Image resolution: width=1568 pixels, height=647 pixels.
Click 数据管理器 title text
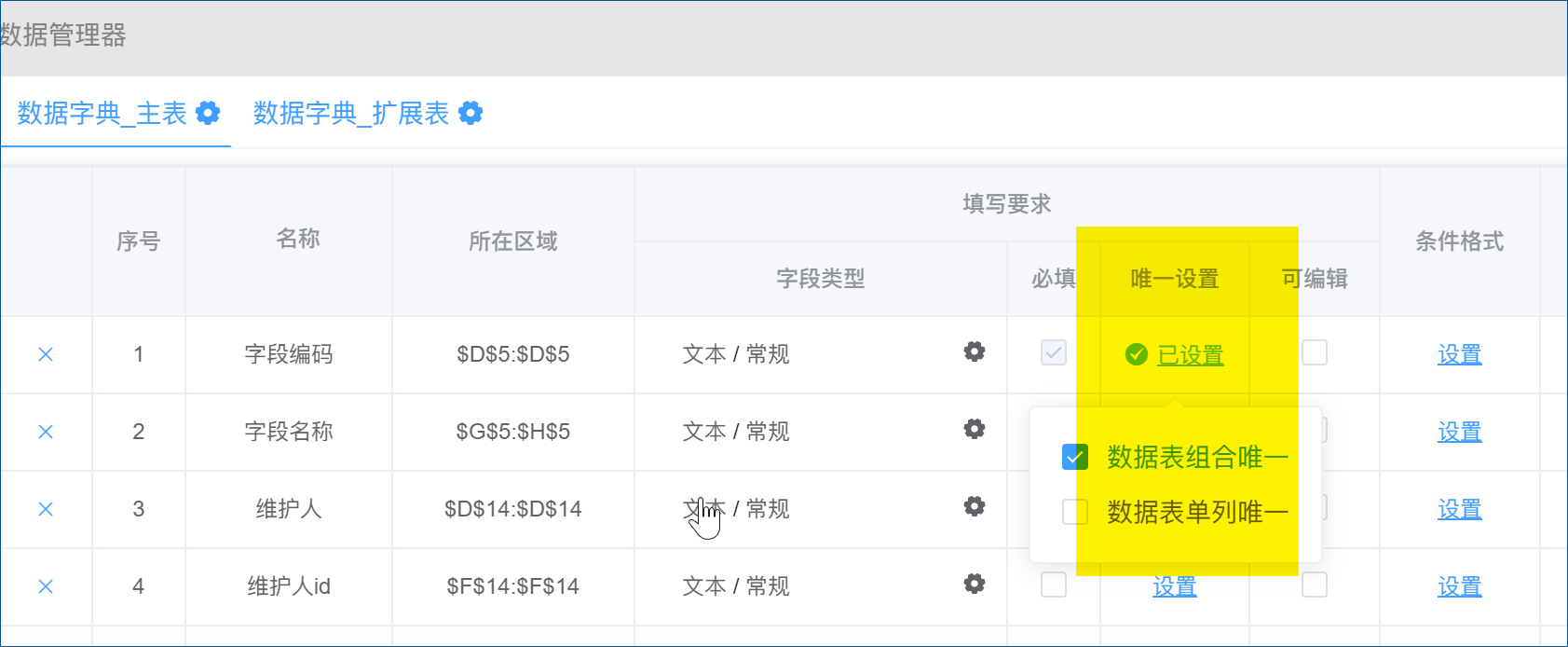pos(62,35)
